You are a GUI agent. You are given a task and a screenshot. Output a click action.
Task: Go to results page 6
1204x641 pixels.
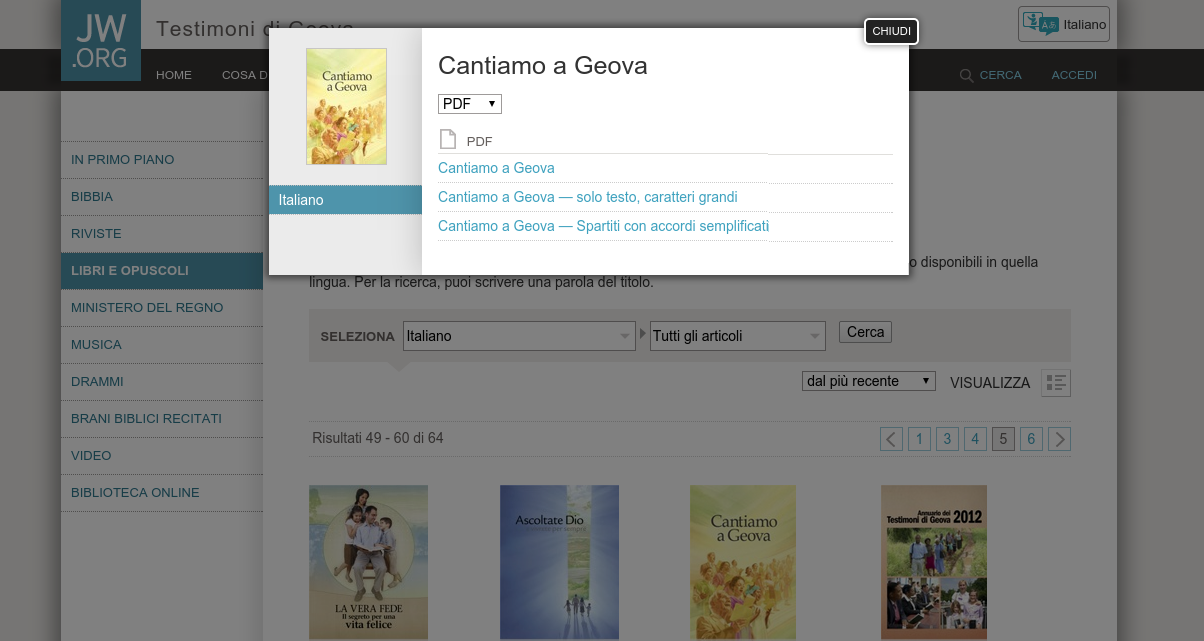tap(1031, 438)
